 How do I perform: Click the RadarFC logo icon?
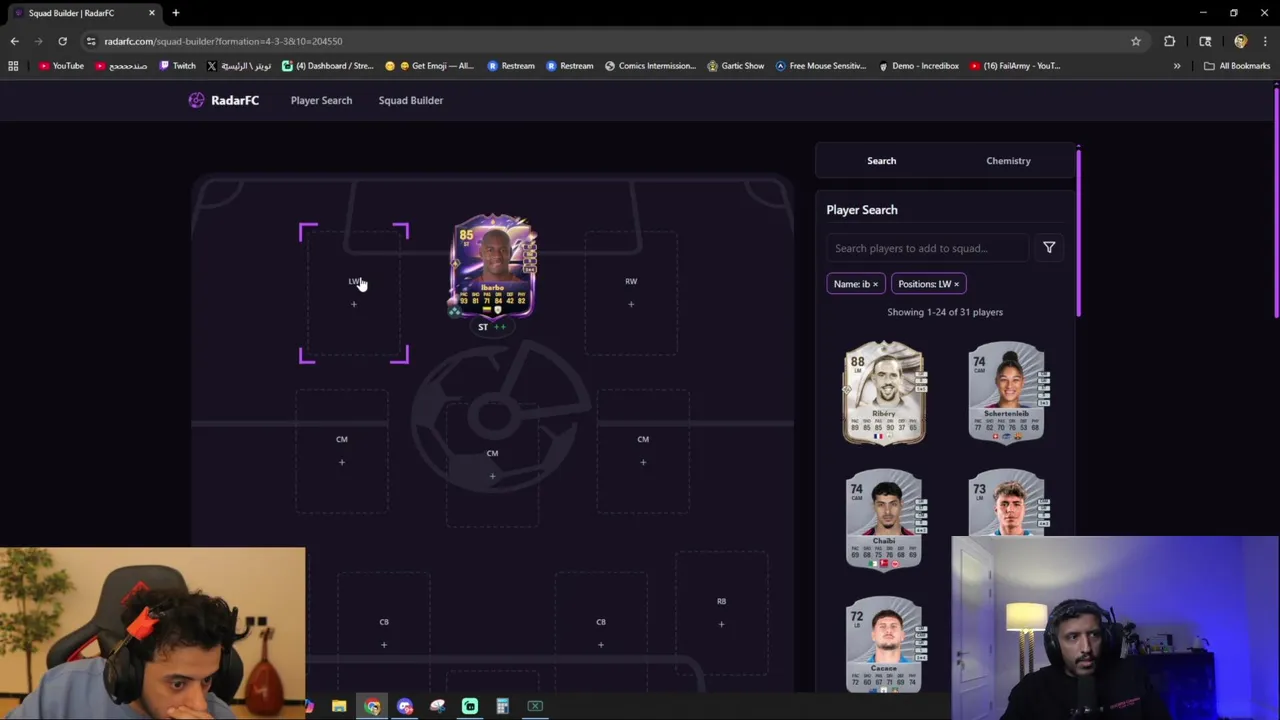coord(196,100)
